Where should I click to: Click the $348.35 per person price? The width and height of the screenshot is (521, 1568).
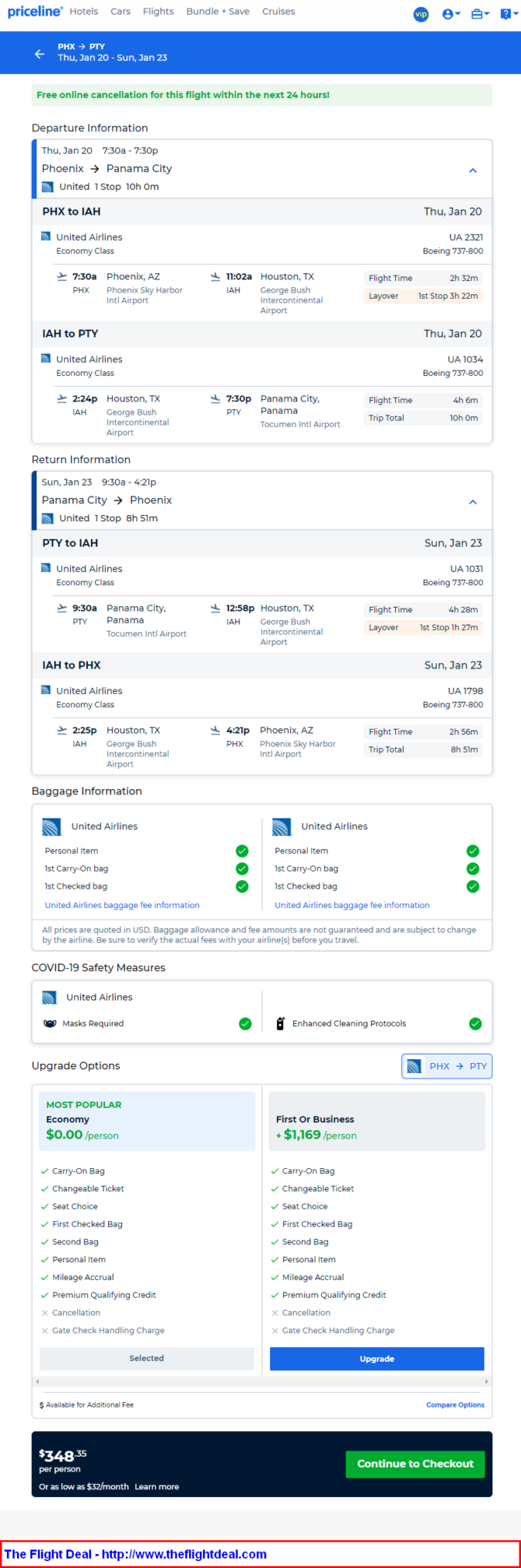coord(63,1456)
